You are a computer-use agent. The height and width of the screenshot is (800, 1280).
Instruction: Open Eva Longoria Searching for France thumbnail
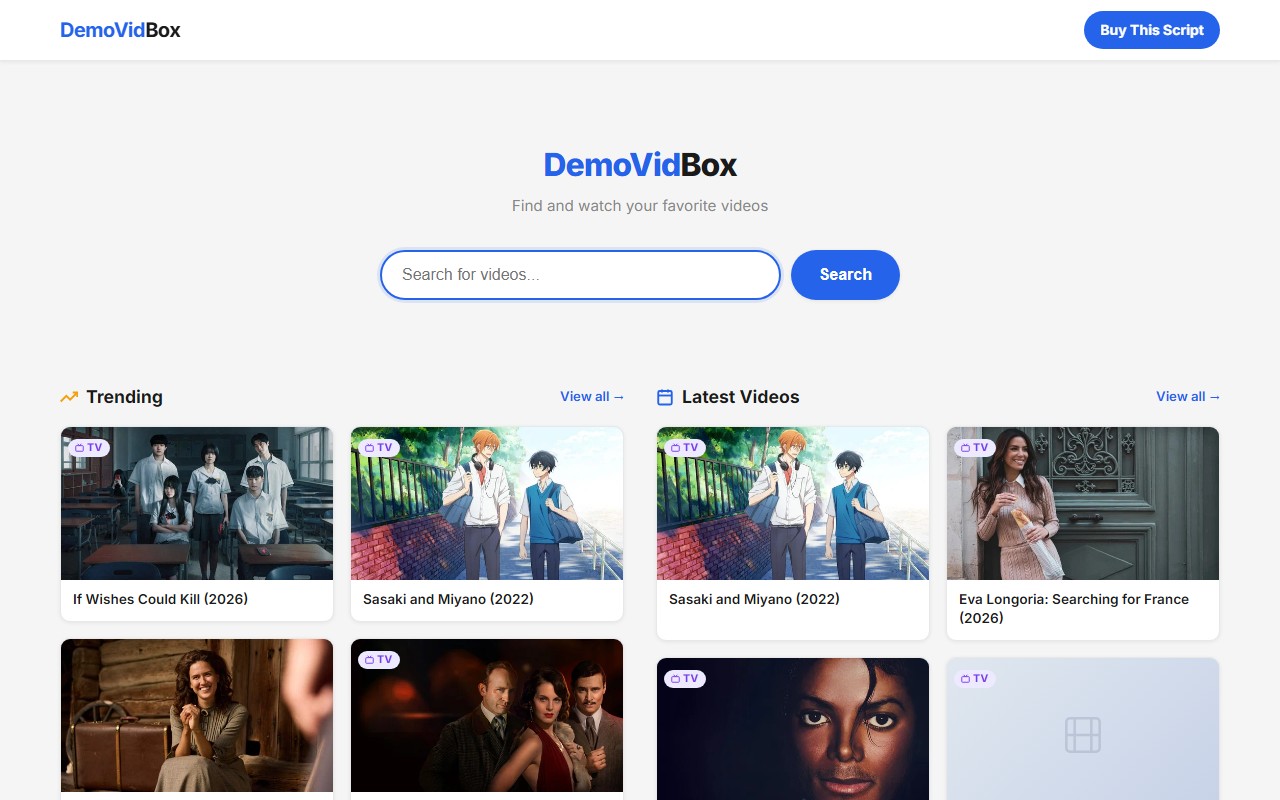coord(1083,504)
